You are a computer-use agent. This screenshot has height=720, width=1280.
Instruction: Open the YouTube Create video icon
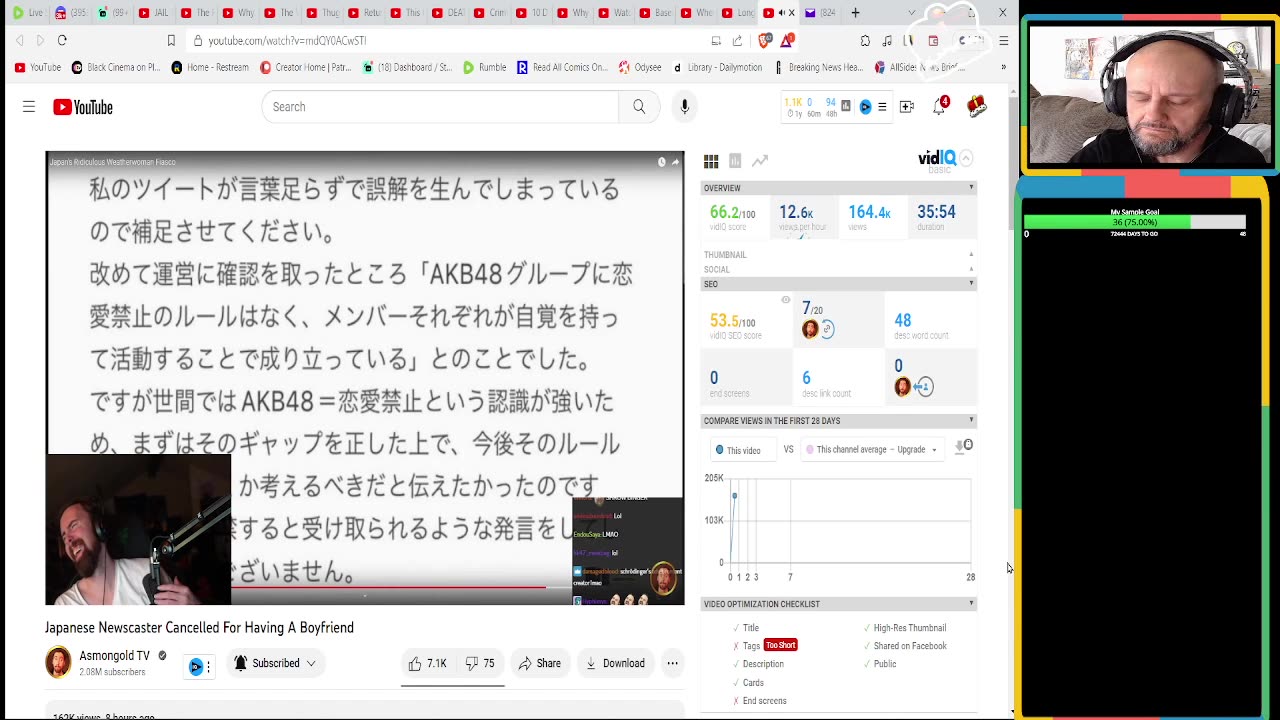tap(907, 107)
